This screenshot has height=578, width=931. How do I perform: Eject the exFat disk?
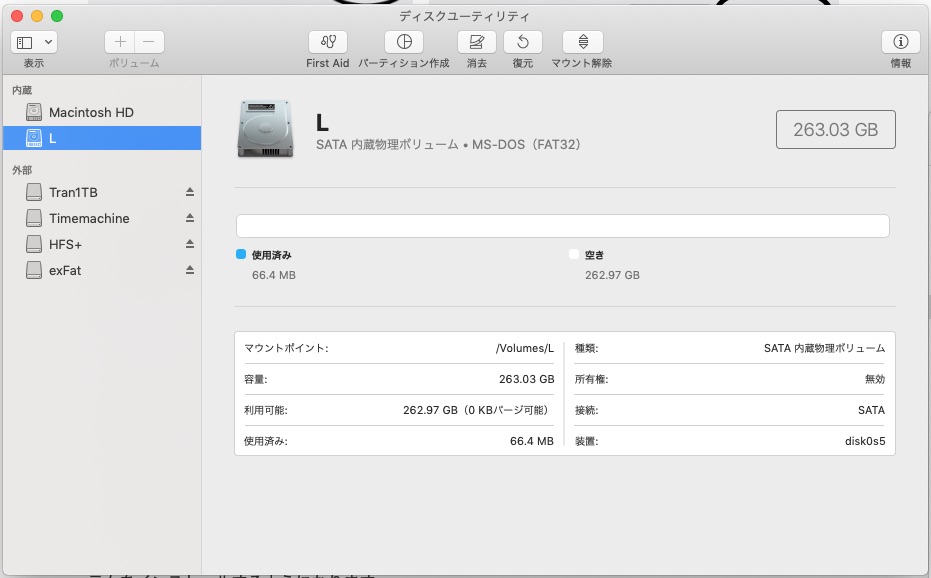coord(189,270)
